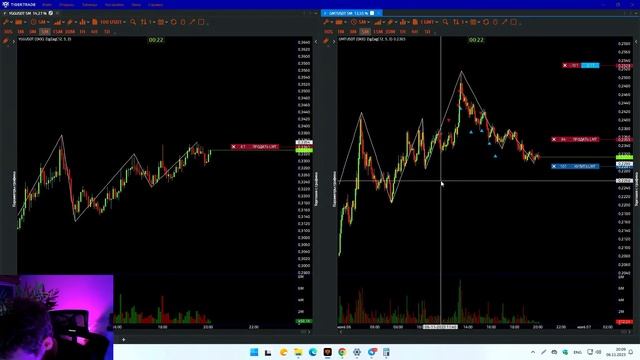Image resolution: width=640 pixels, height=360 pixels.
Task: Open File Explorer from the taskbar
Action: click(298, 352)
